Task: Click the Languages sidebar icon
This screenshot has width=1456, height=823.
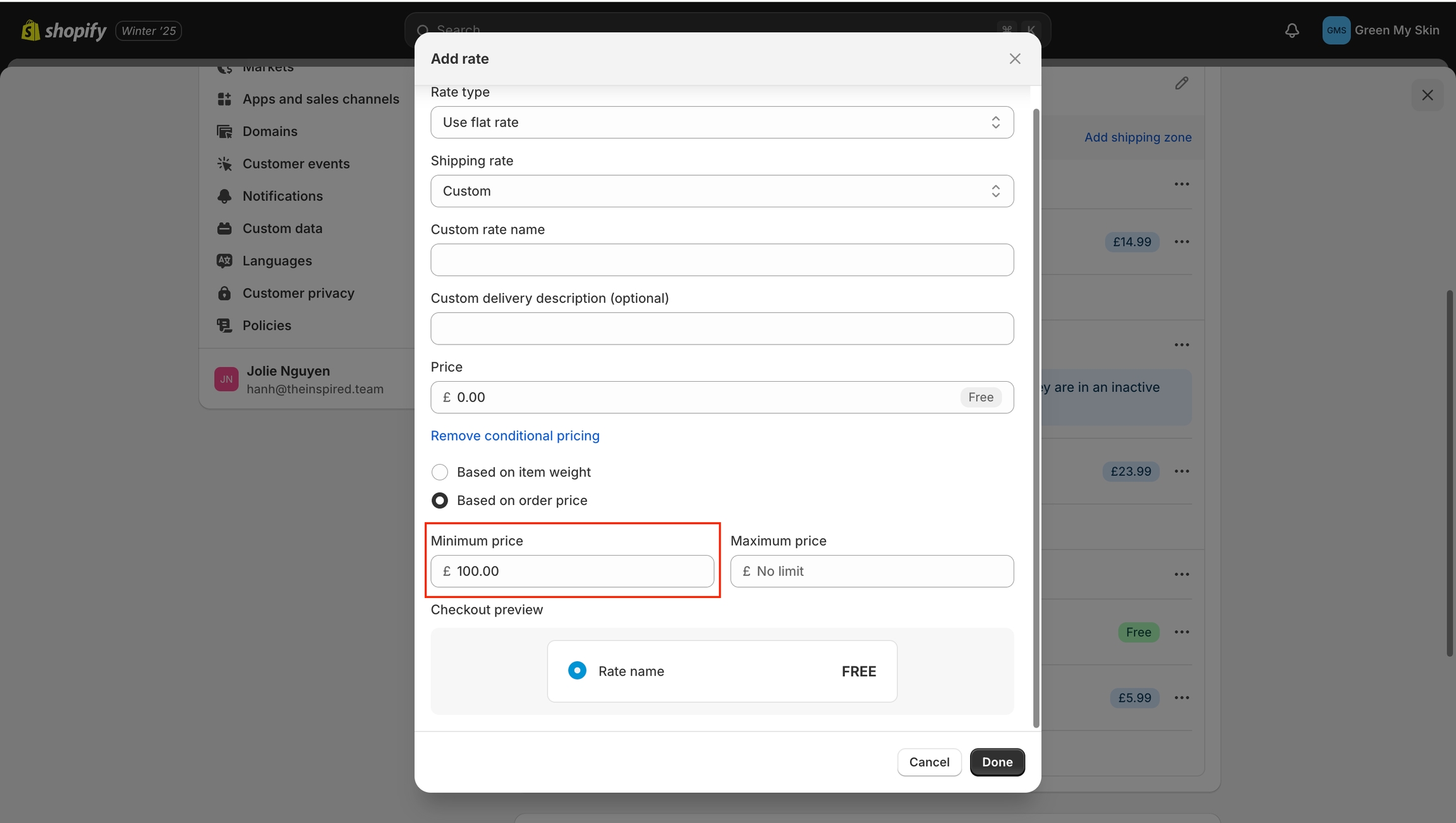Action: point(224,260)
